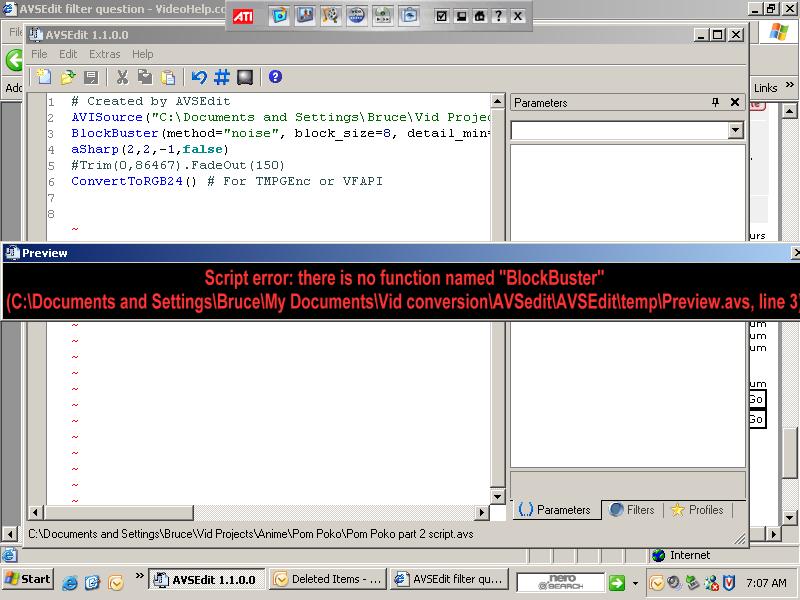Switch to the Profiles tab

698,510
